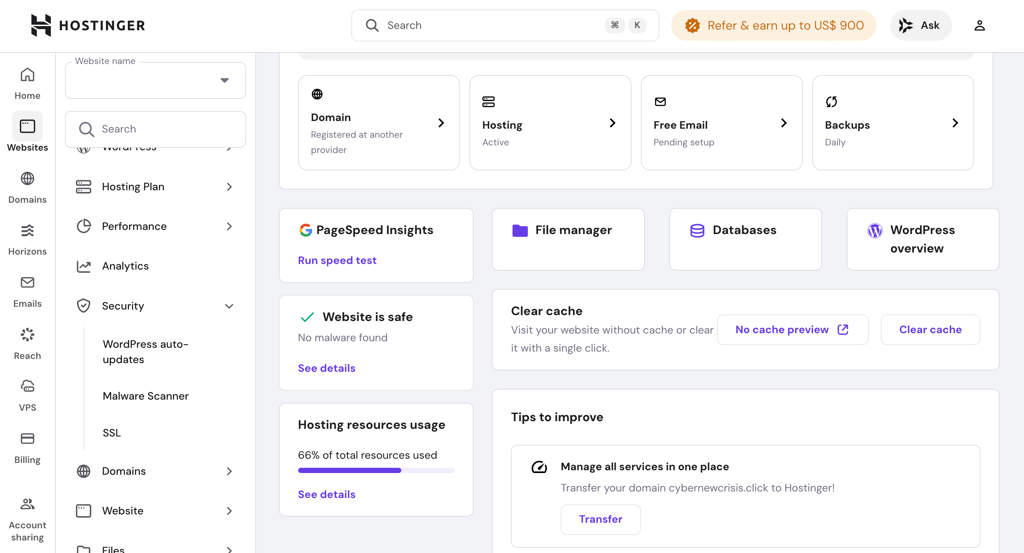See details under Hosting resources usage
This screenshot has height=553, width=1024.
(327, 494)
